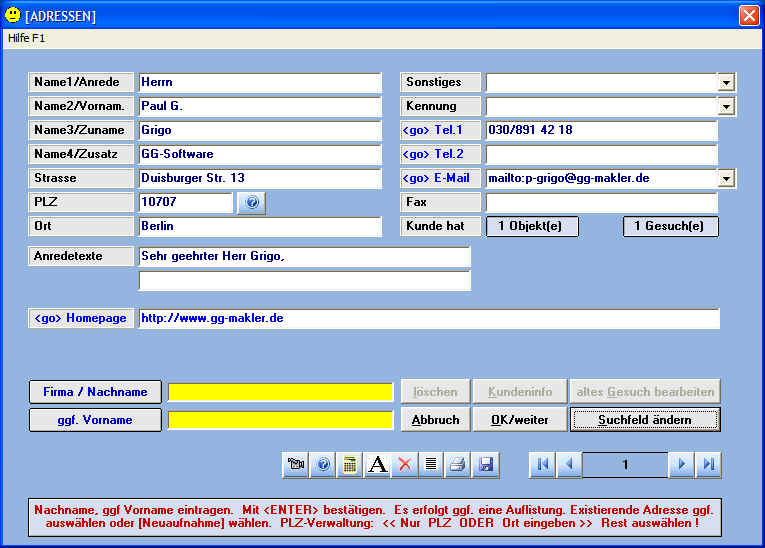Viewport: 765px width, 548px height.
Task: Click the Abbruch button
Action: coord(435,420)
